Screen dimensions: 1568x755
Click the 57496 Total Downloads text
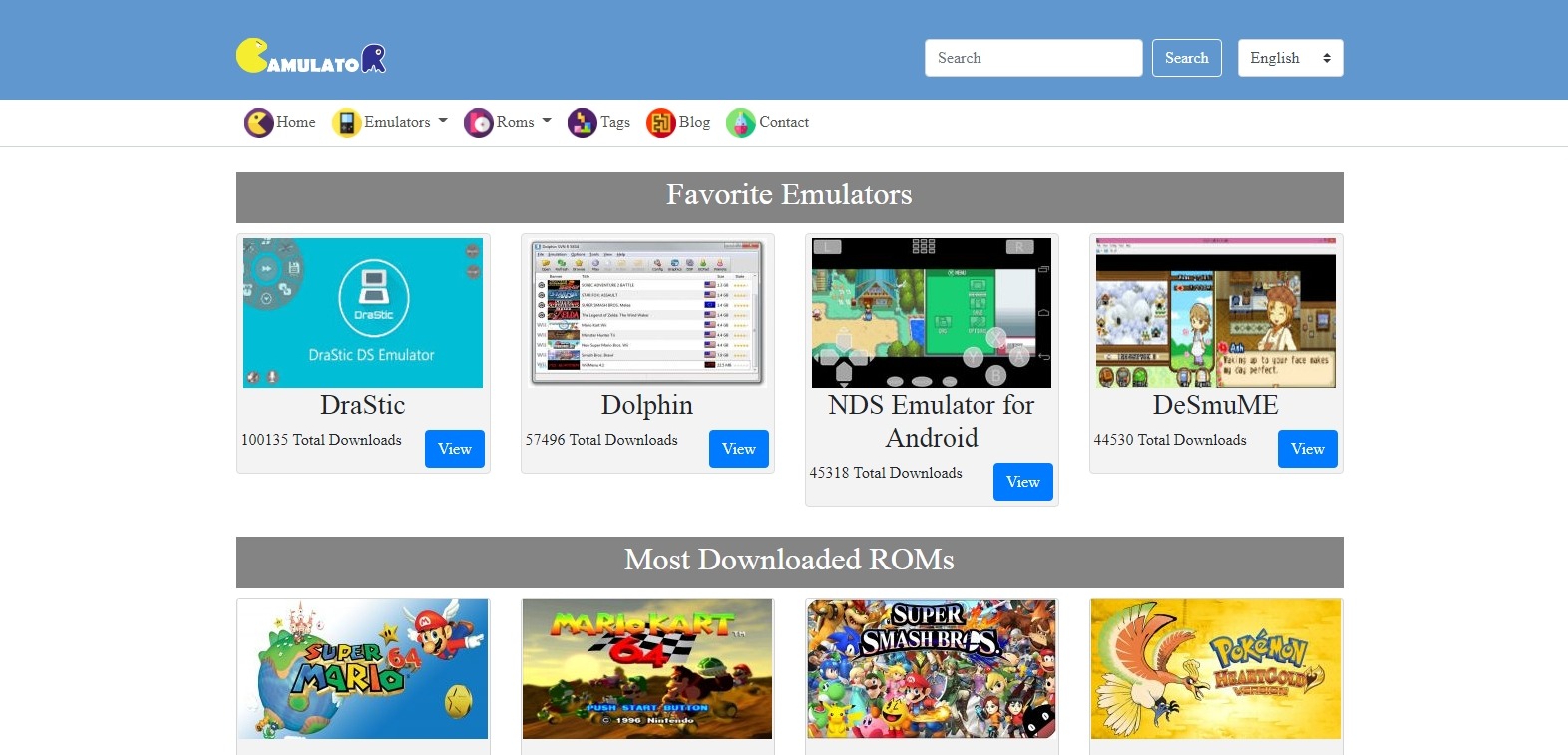[x=601, y=440]
